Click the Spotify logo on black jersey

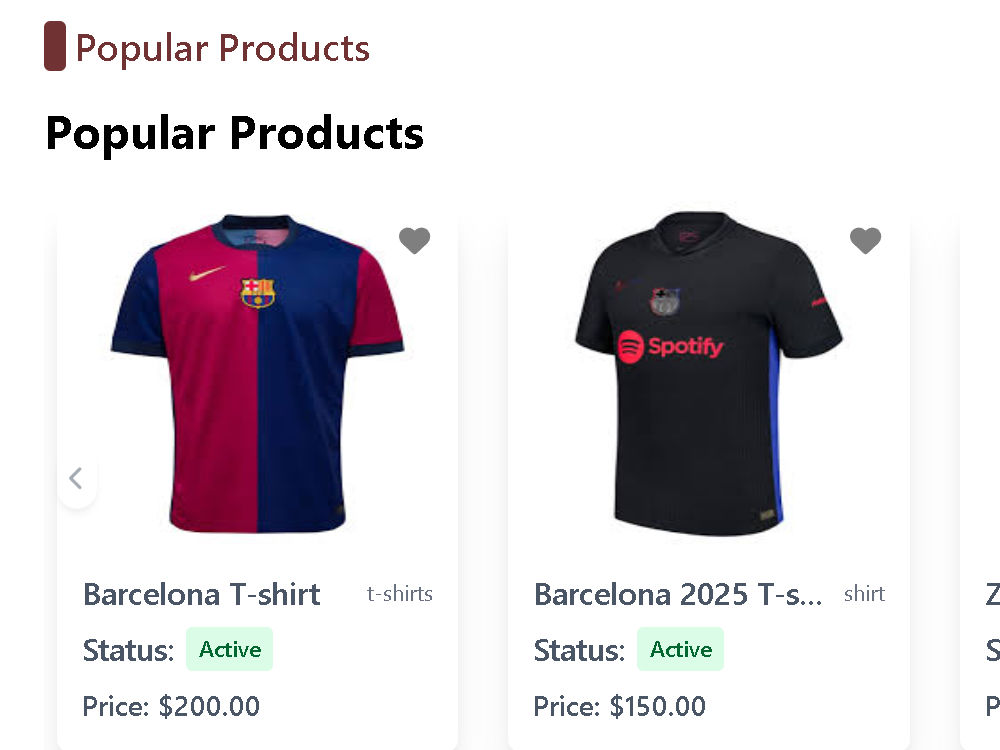tap(670, 346)
